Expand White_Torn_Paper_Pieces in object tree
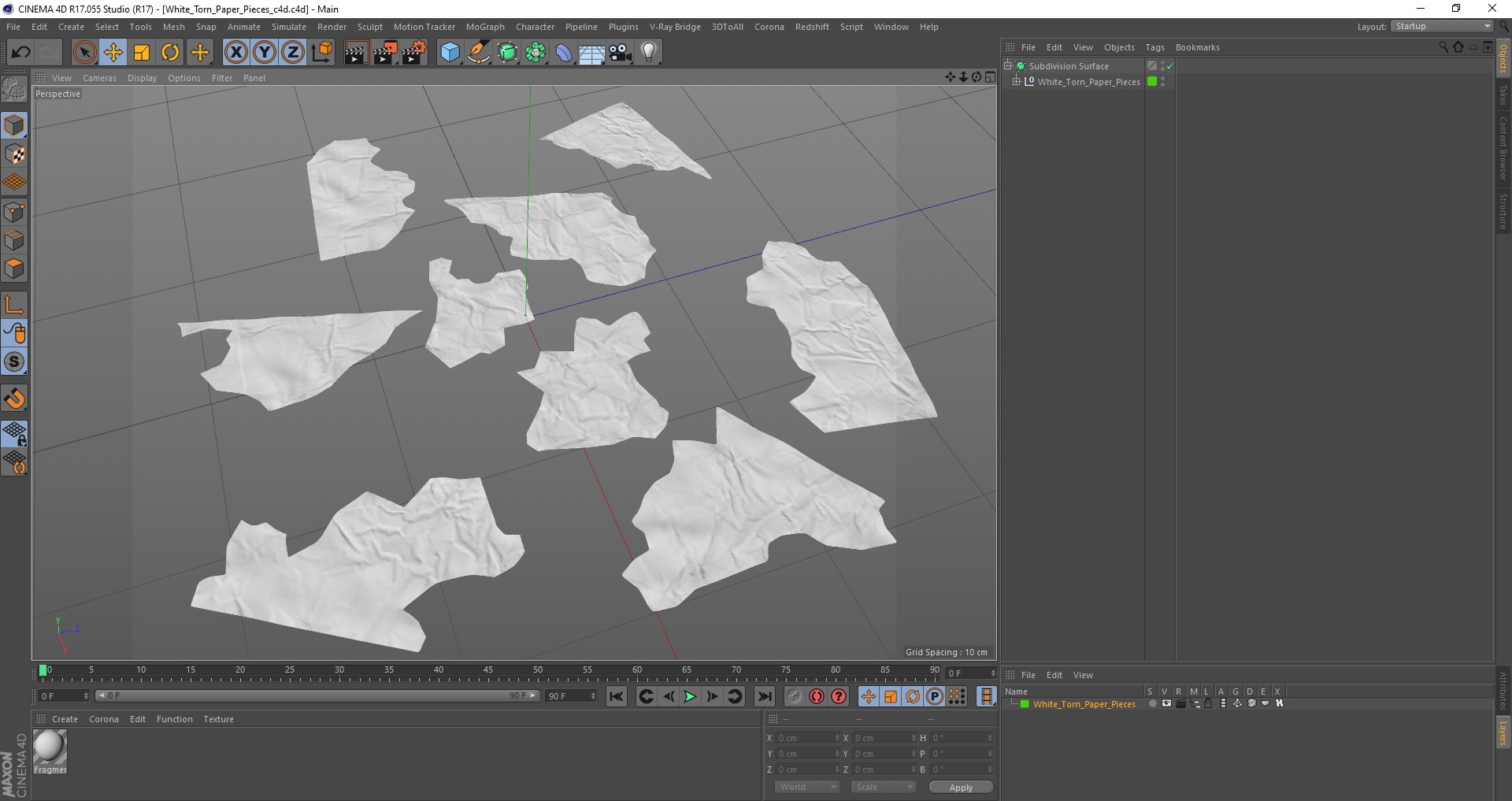The height and width of the screenshot is (801, 1512). tap(1017, 81)
